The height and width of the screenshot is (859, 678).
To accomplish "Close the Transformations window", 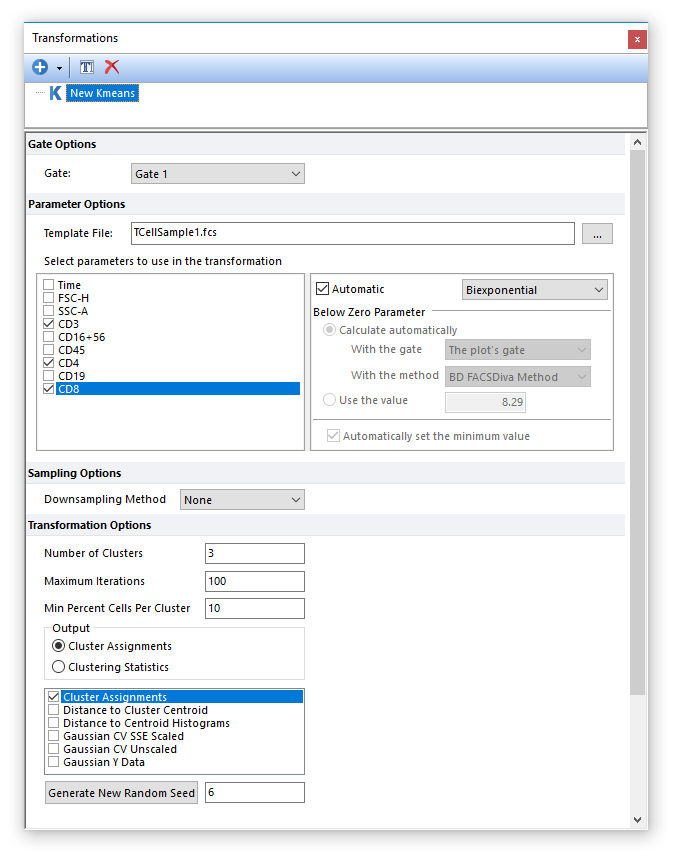I will tap(637, 39).
